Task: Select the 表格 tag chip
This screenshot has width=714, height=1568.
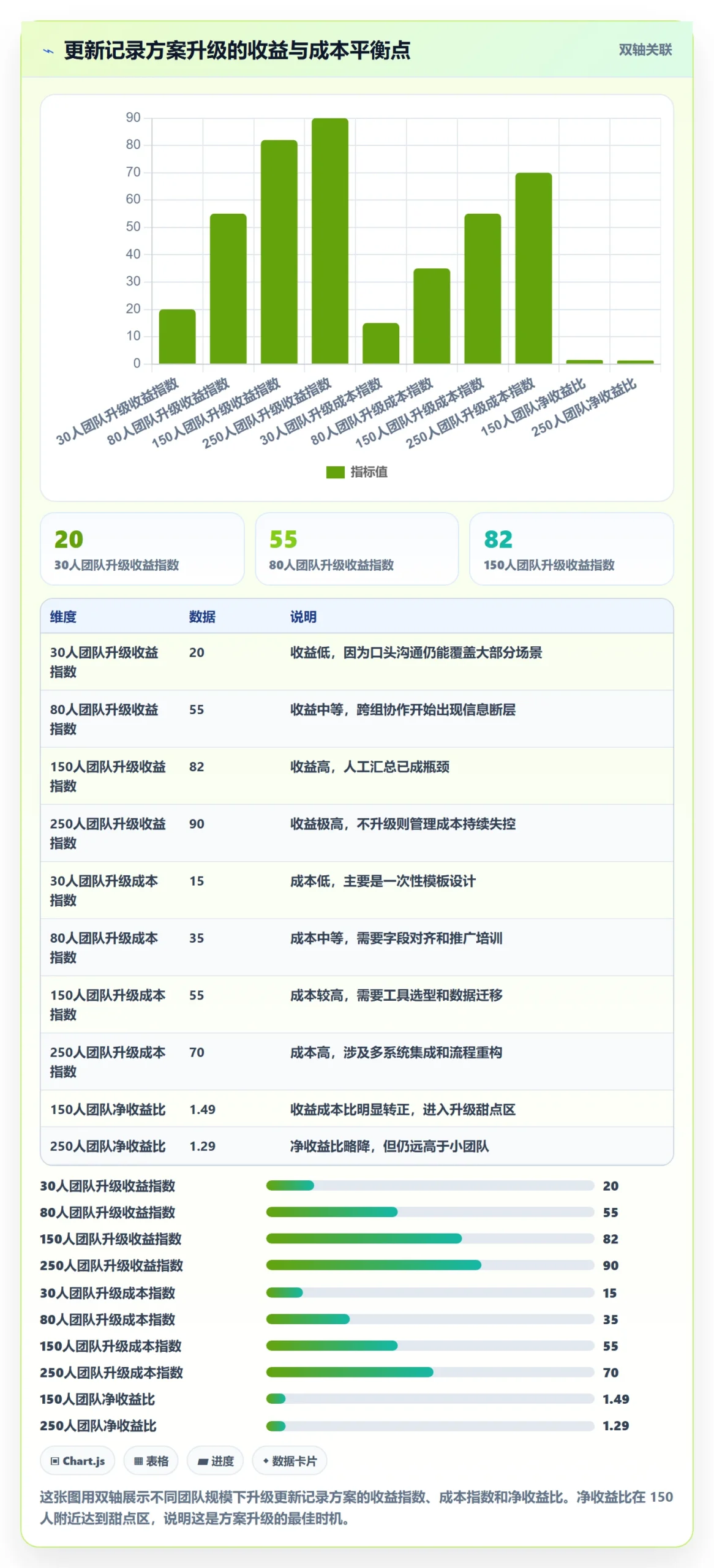Action: (151, 1461)
